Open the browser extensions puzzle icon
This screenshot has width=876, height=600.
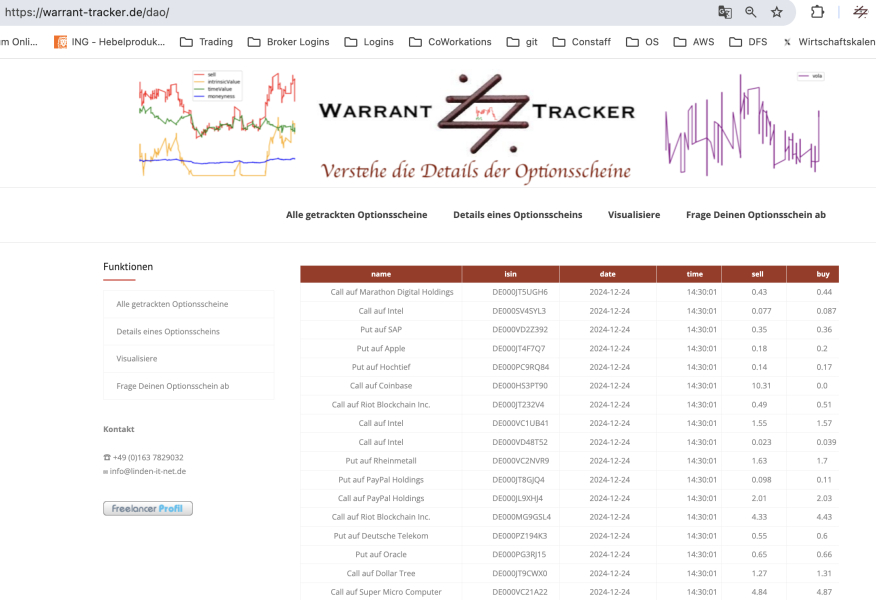pyautogui.click(x=817, y=12)
